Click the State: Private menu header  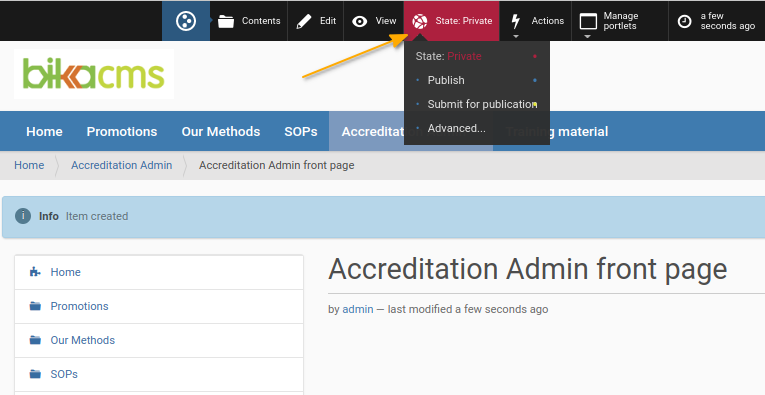click(448, 56)
